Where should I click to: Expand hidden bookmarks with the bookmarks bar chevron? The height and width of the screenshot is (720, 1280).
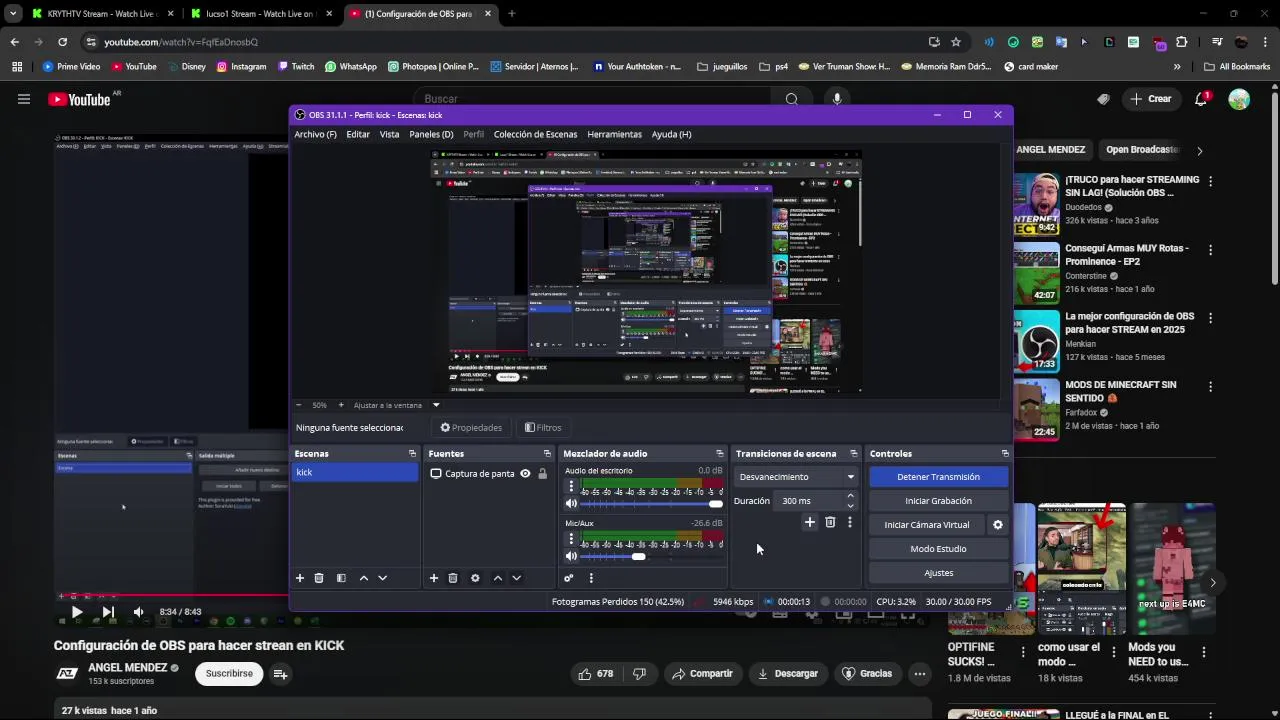[1176, 67]
